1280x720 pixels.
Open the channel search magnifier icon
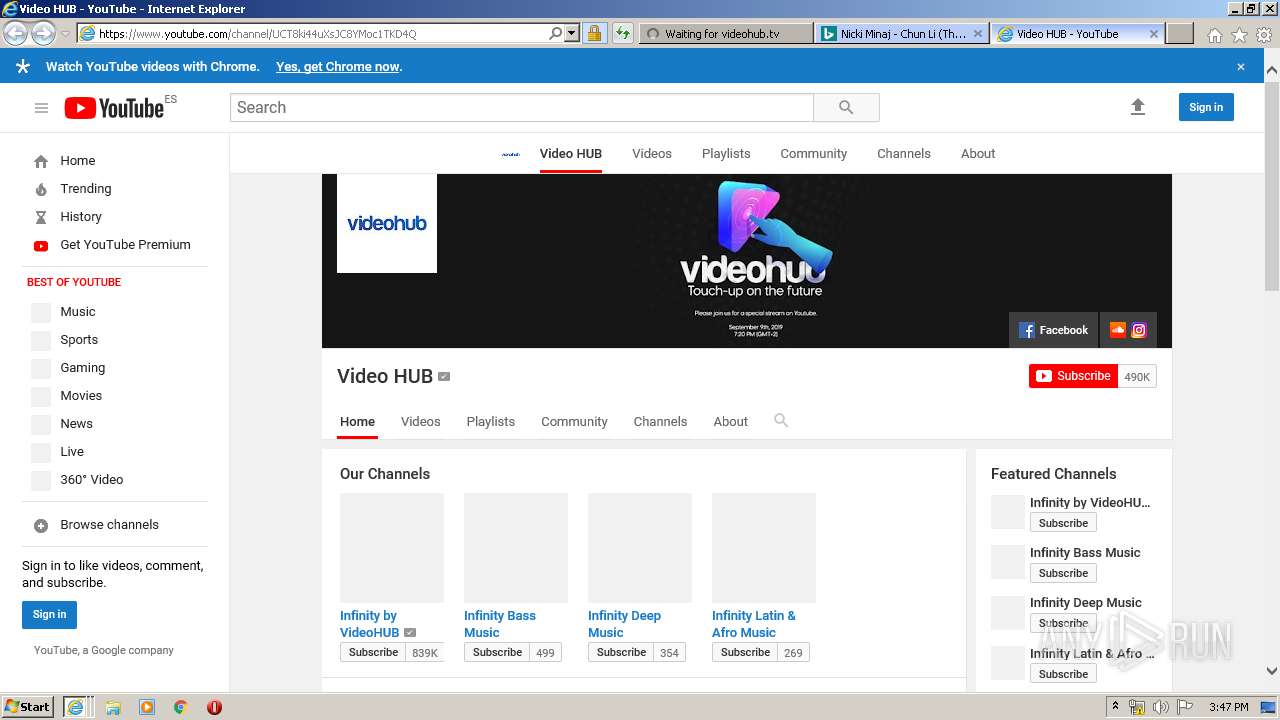coord(781,421)
